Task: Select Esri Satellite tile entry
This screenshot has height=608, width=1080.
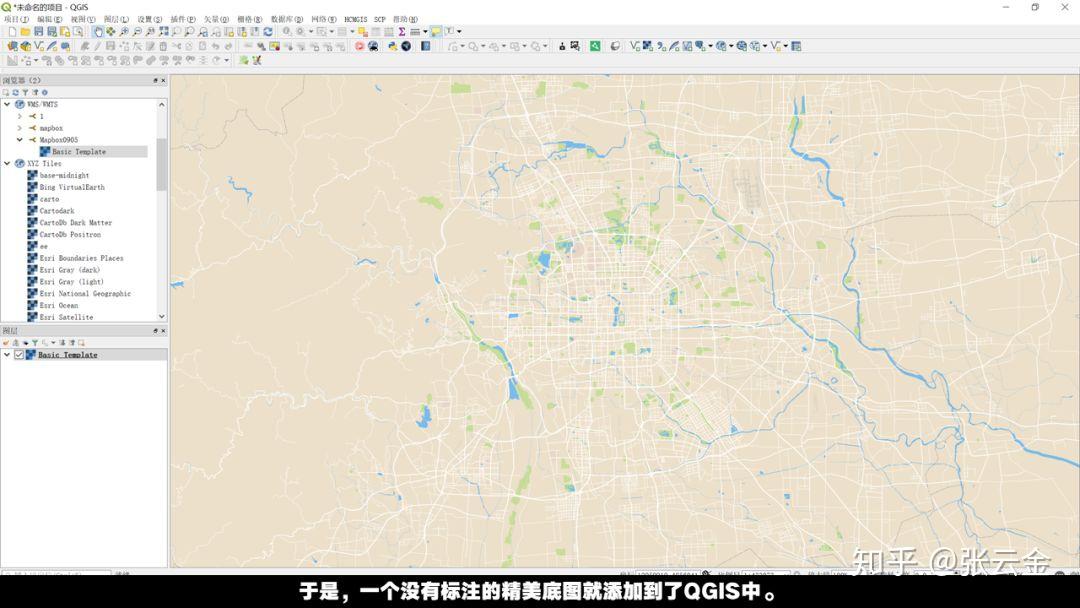Action: point(66,317)
